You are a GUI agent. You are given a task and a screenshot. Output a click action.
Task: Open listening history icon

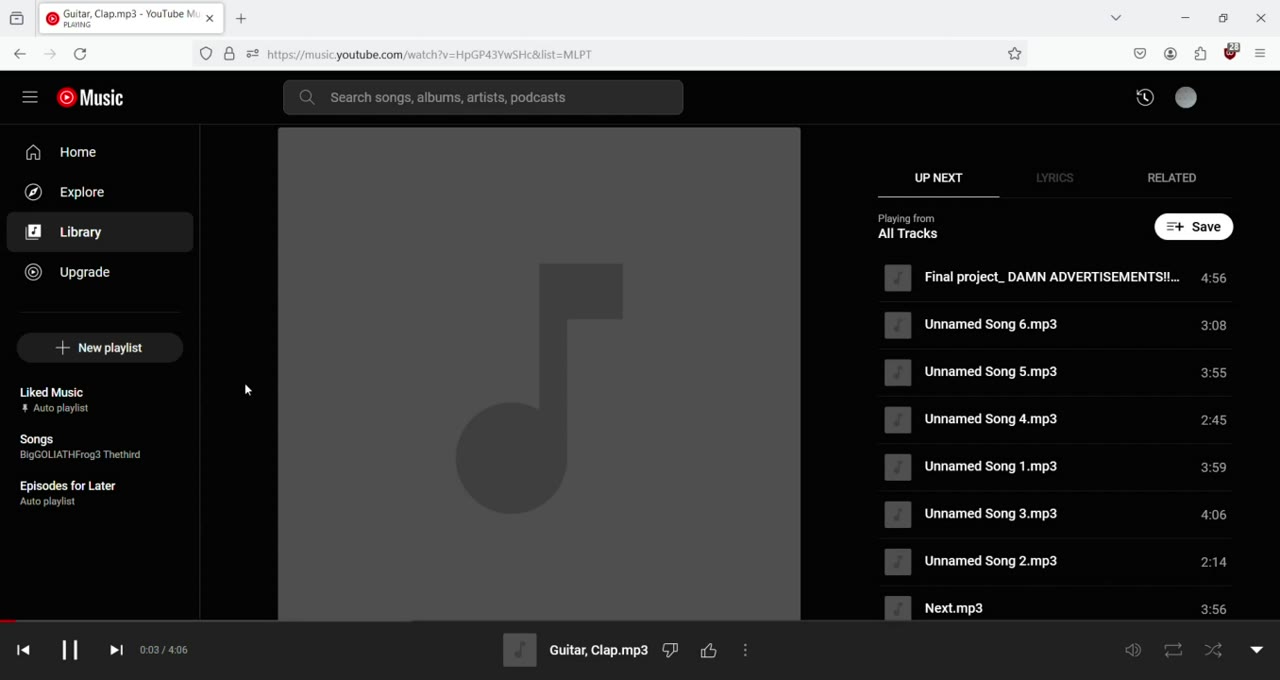point(1145,97)
